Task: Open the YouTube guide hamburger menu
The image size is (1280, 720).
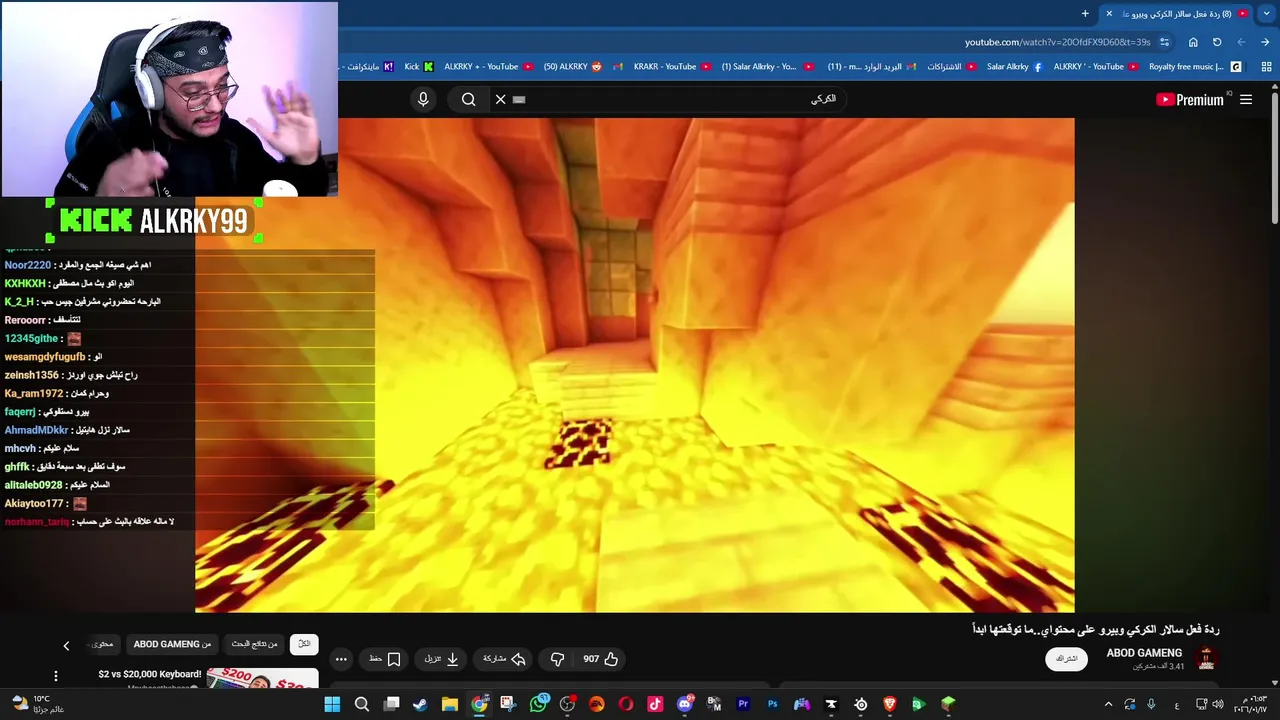Action: (x=1246, y=99)
